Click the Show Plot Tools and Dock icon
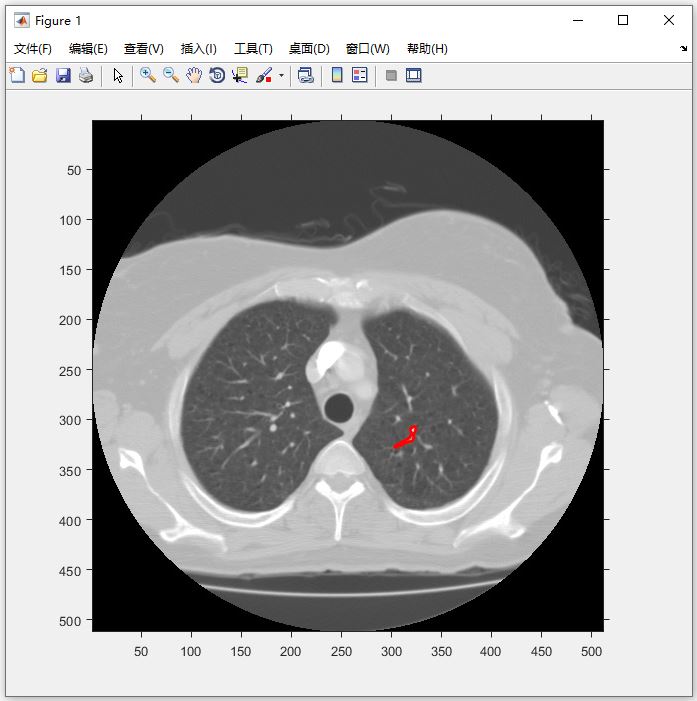Screen dimensions: 697x701 click(x=414, y=75)
